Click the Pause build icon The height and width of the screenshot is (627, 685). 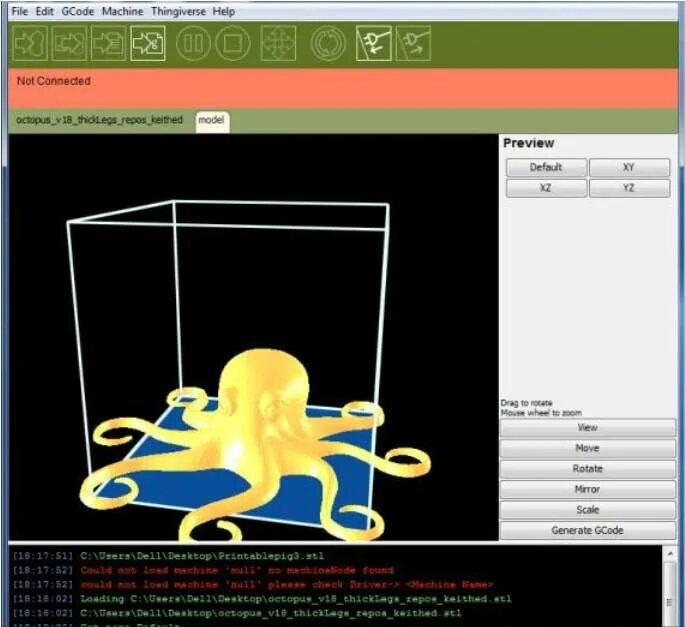(x=193, y=43)
